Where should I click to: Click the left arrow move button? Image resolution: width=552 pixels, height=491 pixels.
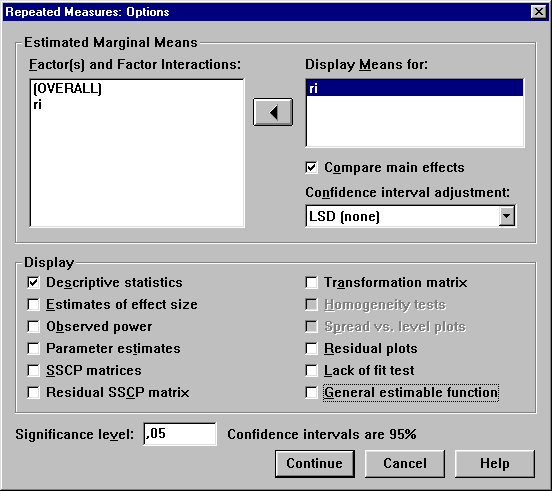point(273,112)
